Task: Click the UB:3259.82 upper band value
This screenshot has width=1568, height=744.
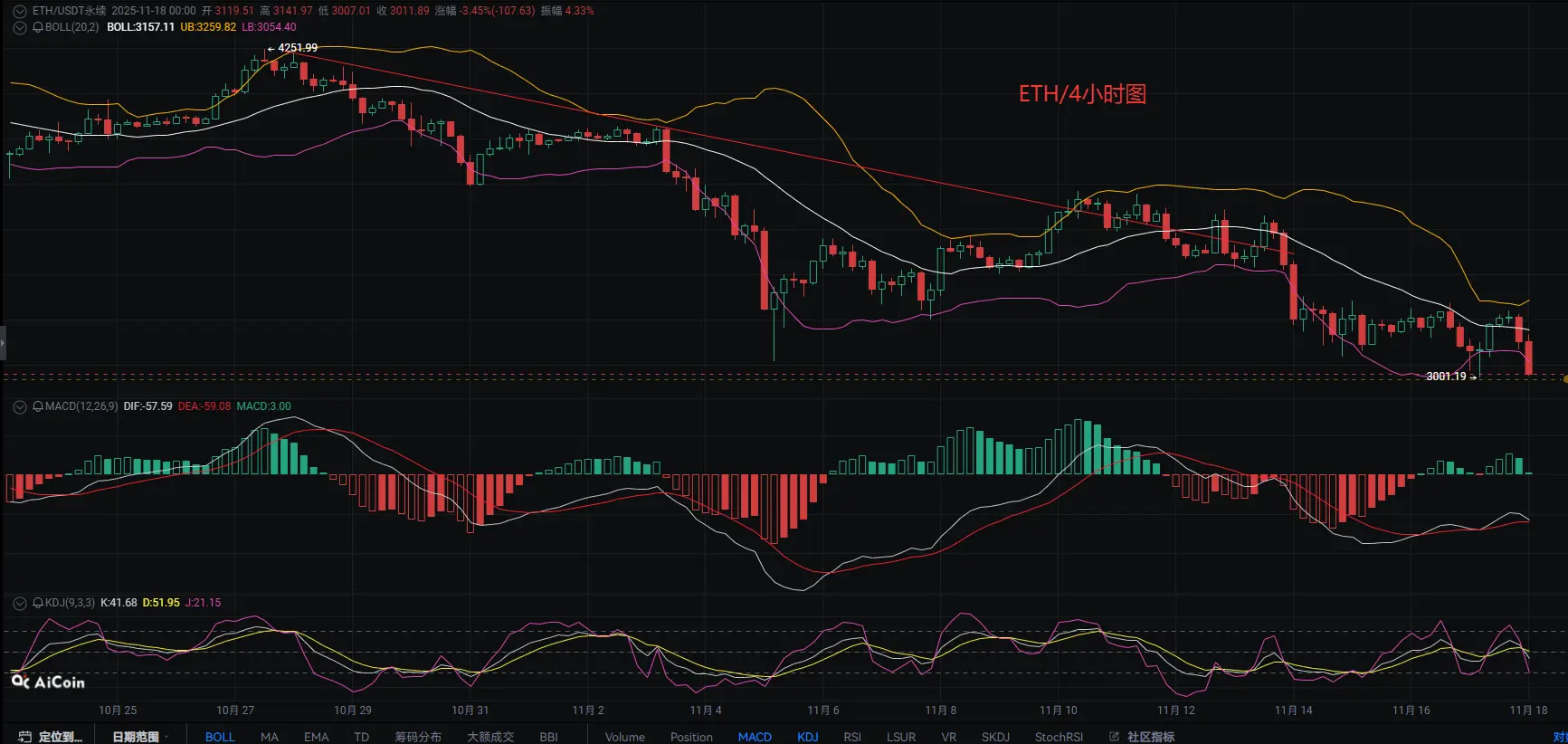Action: (x=208, y=27)
